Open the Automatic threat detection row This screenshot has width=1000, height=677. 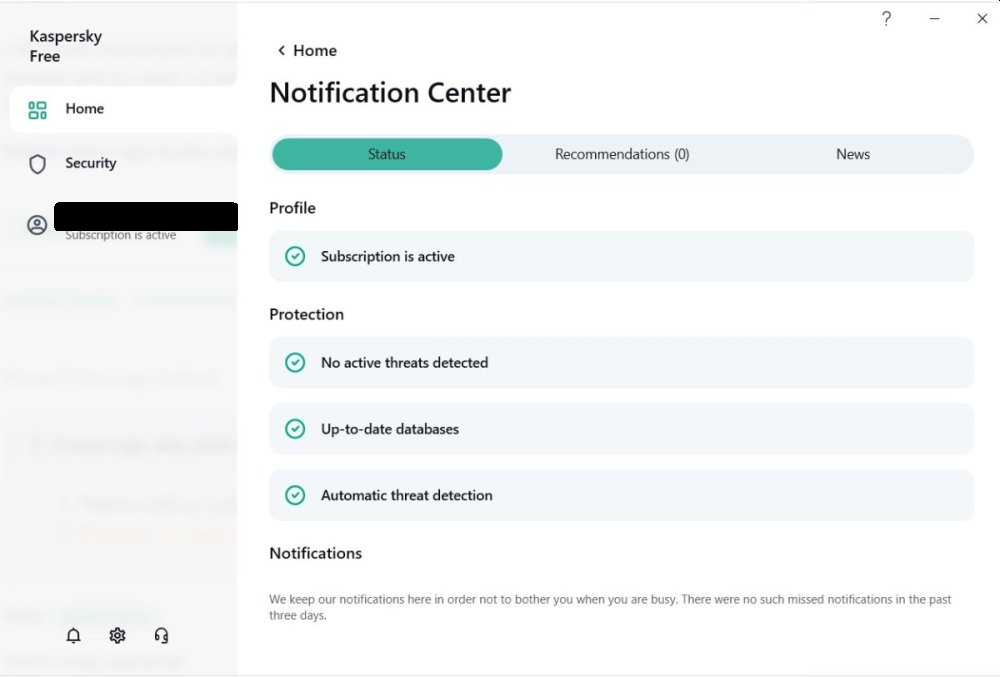[x=621, y=495]
